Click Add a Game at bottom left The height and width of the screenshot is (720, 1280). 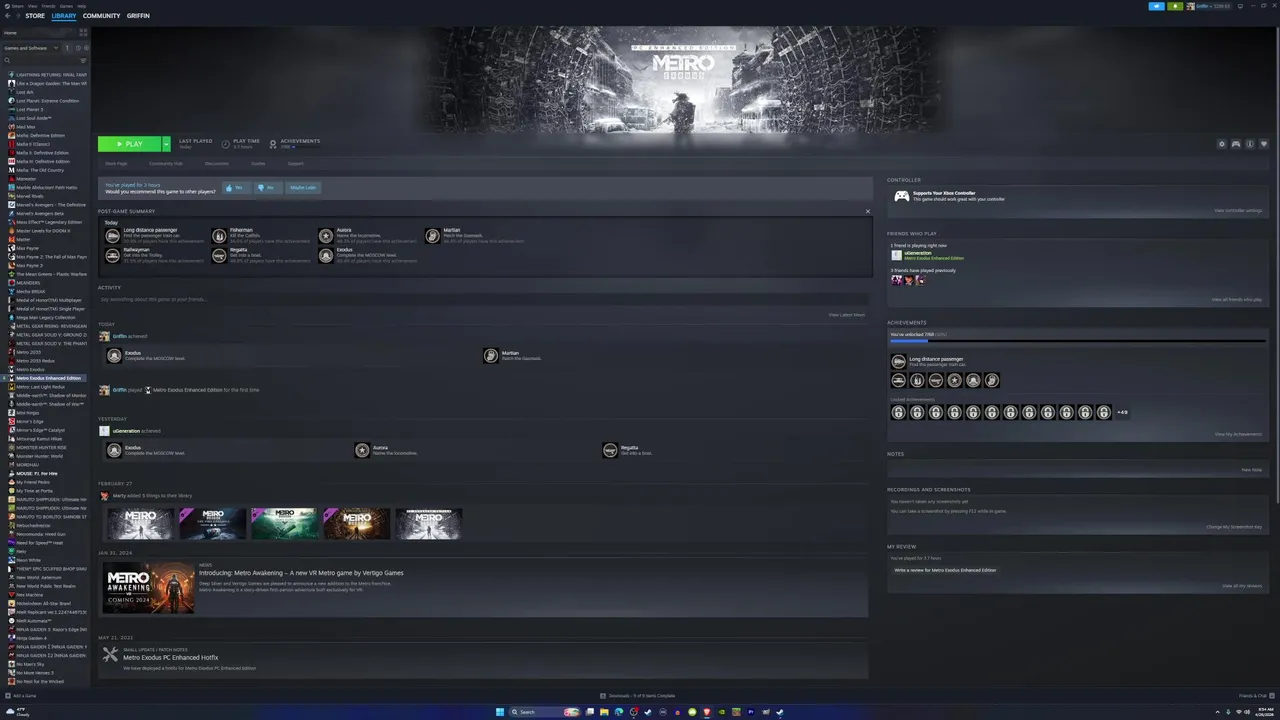(21, 695)
